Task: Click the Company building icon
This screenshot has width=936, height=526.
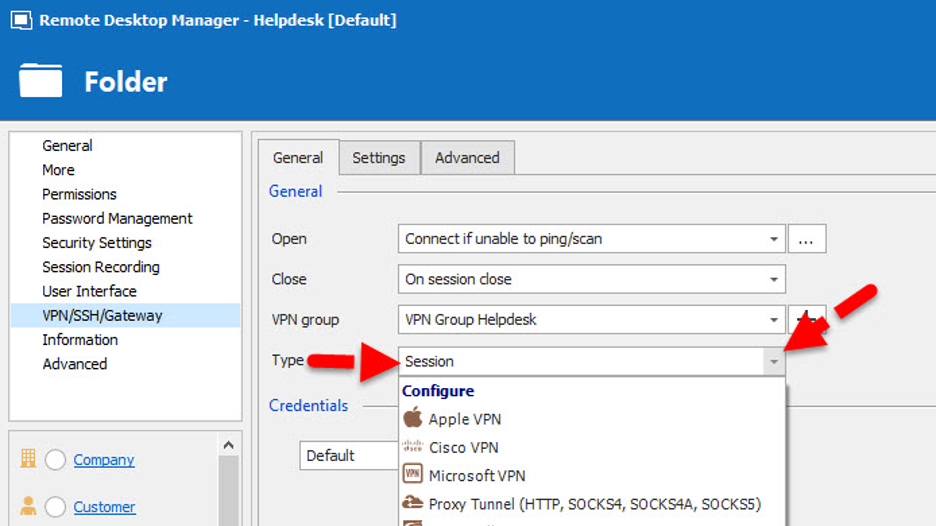Action: (x=28, y=459)
